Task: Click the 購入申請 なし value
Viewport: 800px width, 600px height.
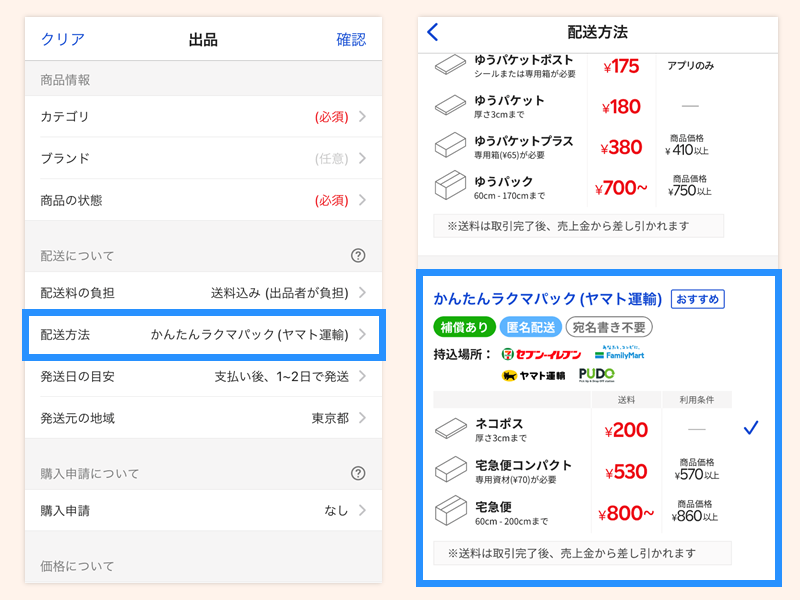Action: pos(336,510)
